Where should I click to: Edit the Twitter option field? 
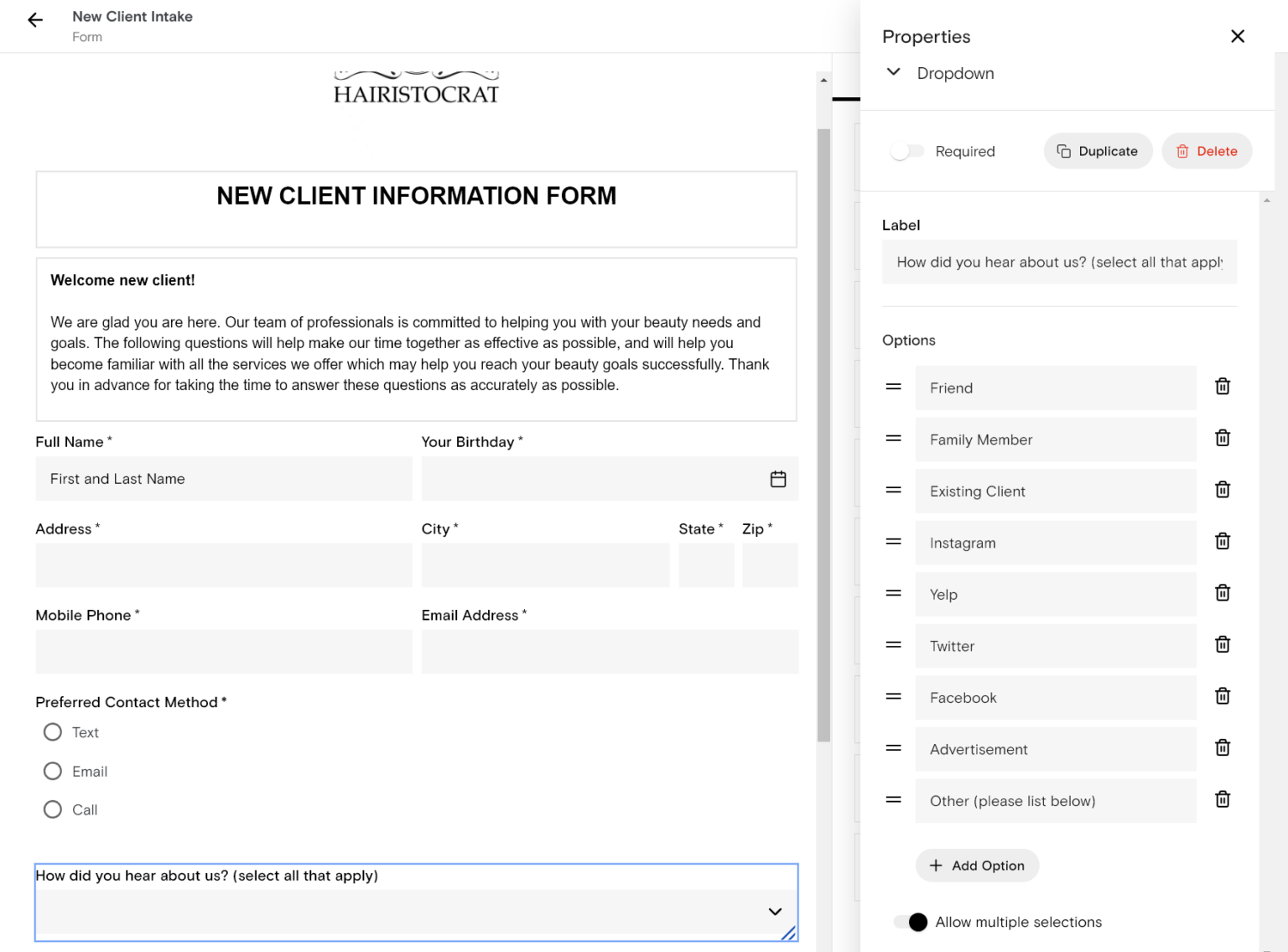[x=1056, y=646]
